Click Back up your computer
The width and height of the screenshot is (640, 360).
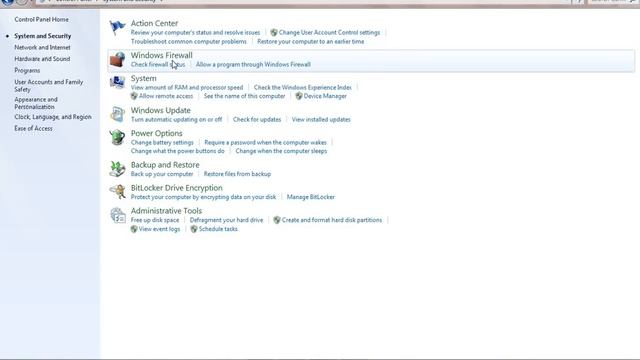click(162, 174)
